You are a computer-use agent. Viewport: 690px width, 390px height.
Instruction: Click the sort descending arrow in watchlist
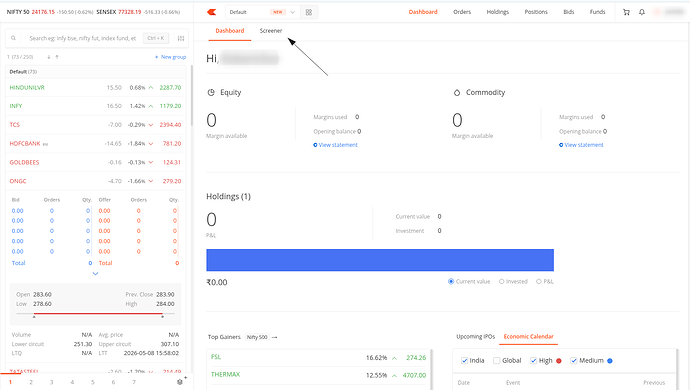coord(49,57)
